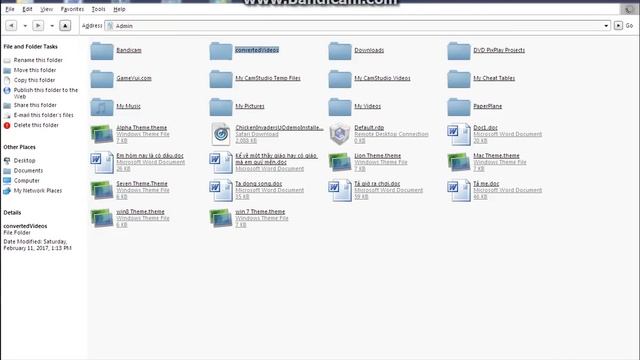Click Delete this folder task
640x360 pixels.
36,125
